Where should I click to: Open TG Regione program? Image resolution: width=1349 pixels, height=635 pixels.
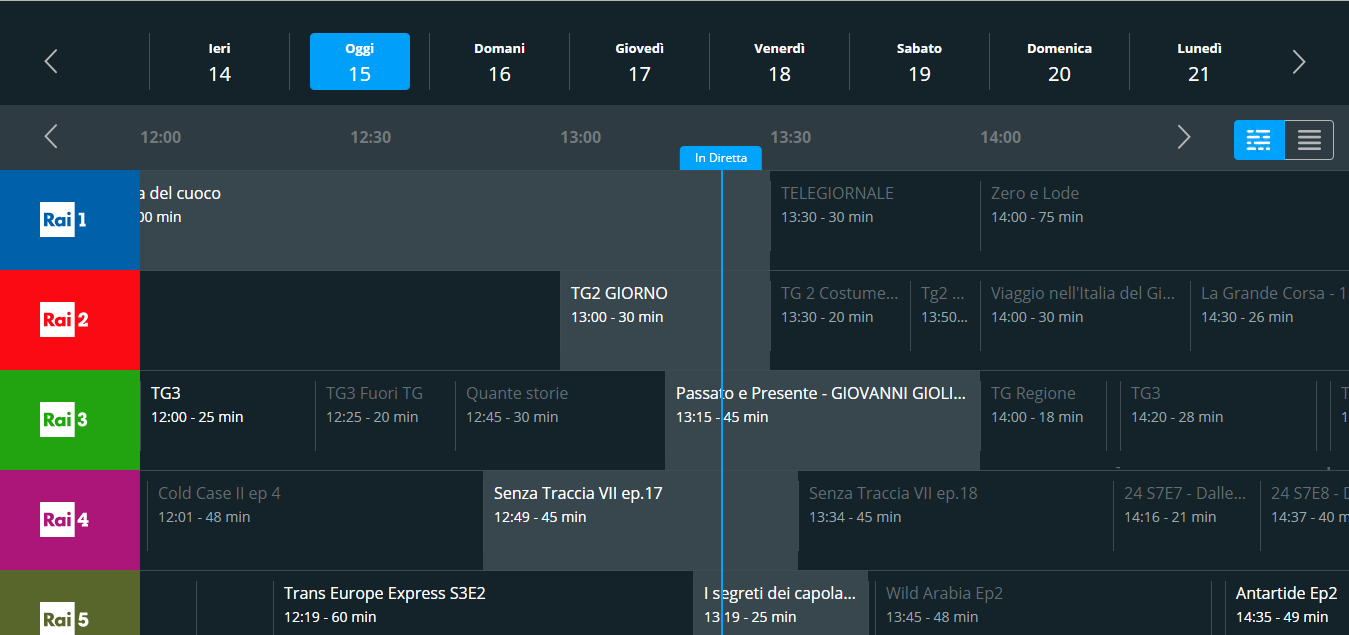click(1043, 420)
